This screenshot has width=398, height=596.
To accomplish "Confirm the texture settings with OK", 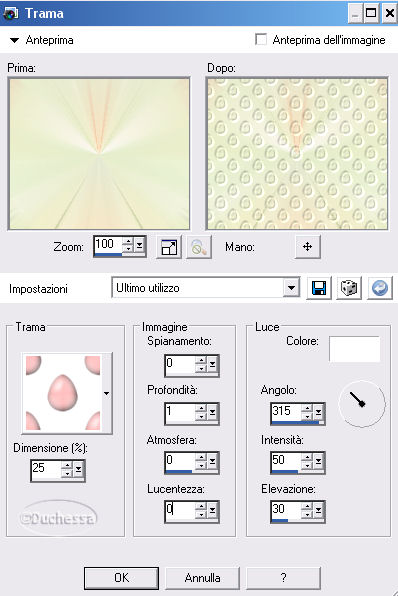I will click(x=121, y=578).
